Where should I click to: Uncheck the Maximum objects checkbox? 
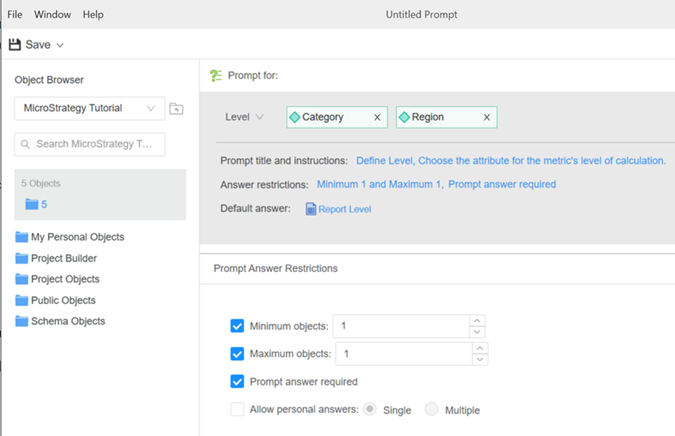click(237, 354)
